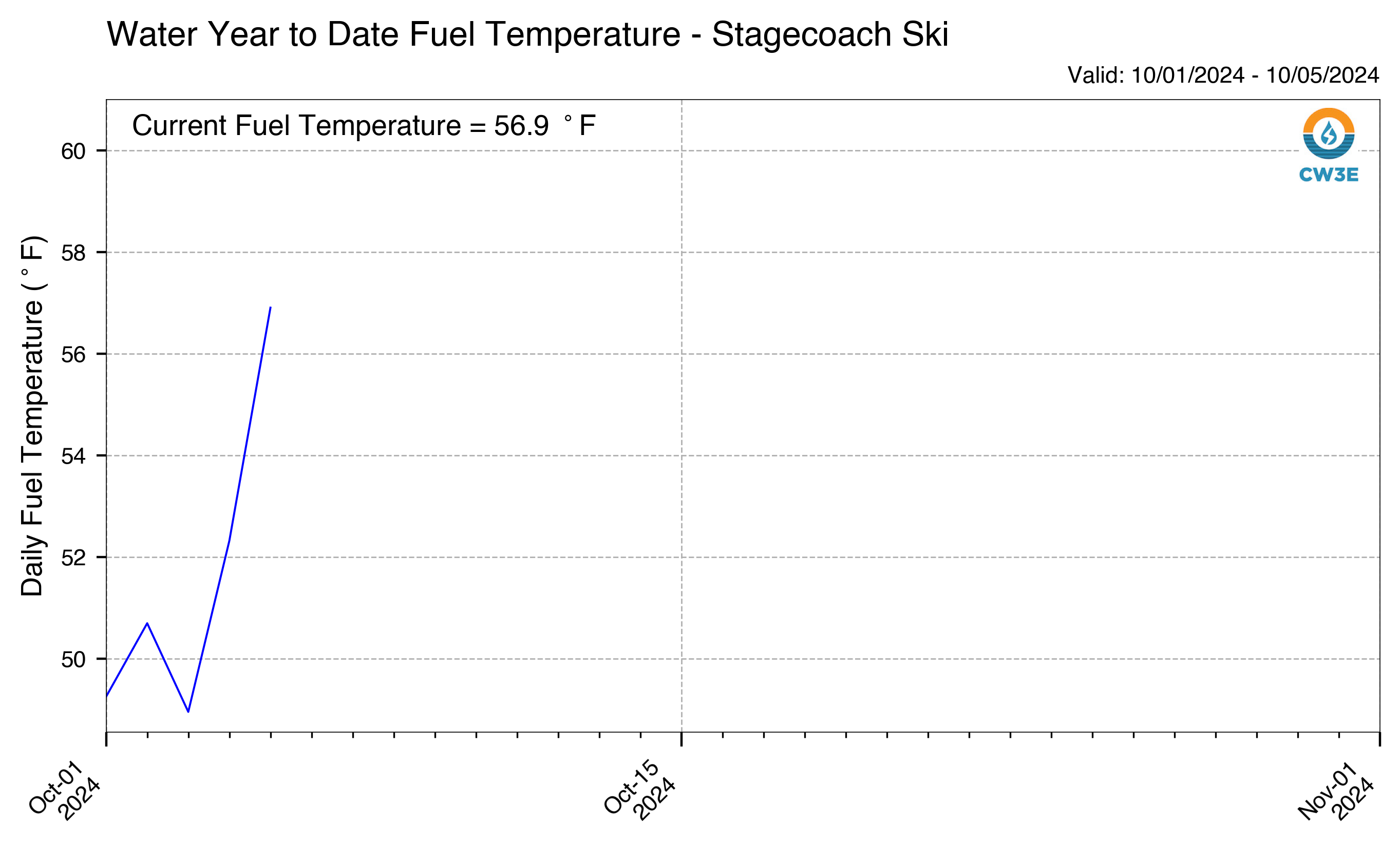Click the 58 y-axis tick label

coord(73,253)
